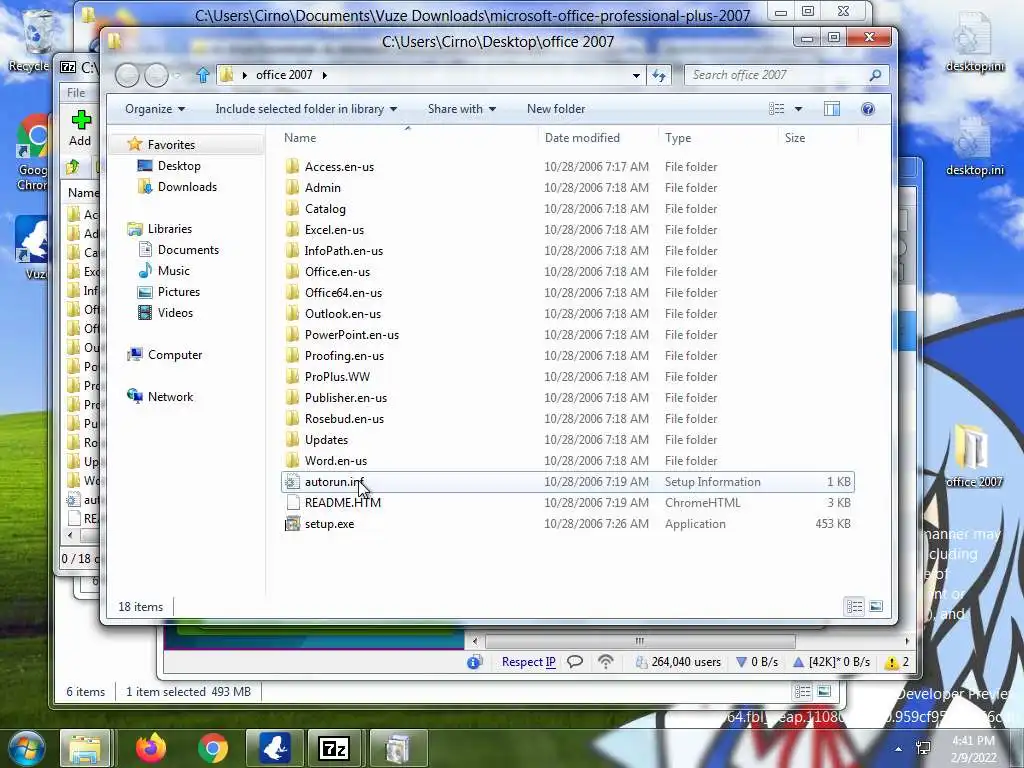Expand the office 2007 breadcrumb arrow
The width and height of the screenshot is (1024, 768).
click(x=325, y=75)
